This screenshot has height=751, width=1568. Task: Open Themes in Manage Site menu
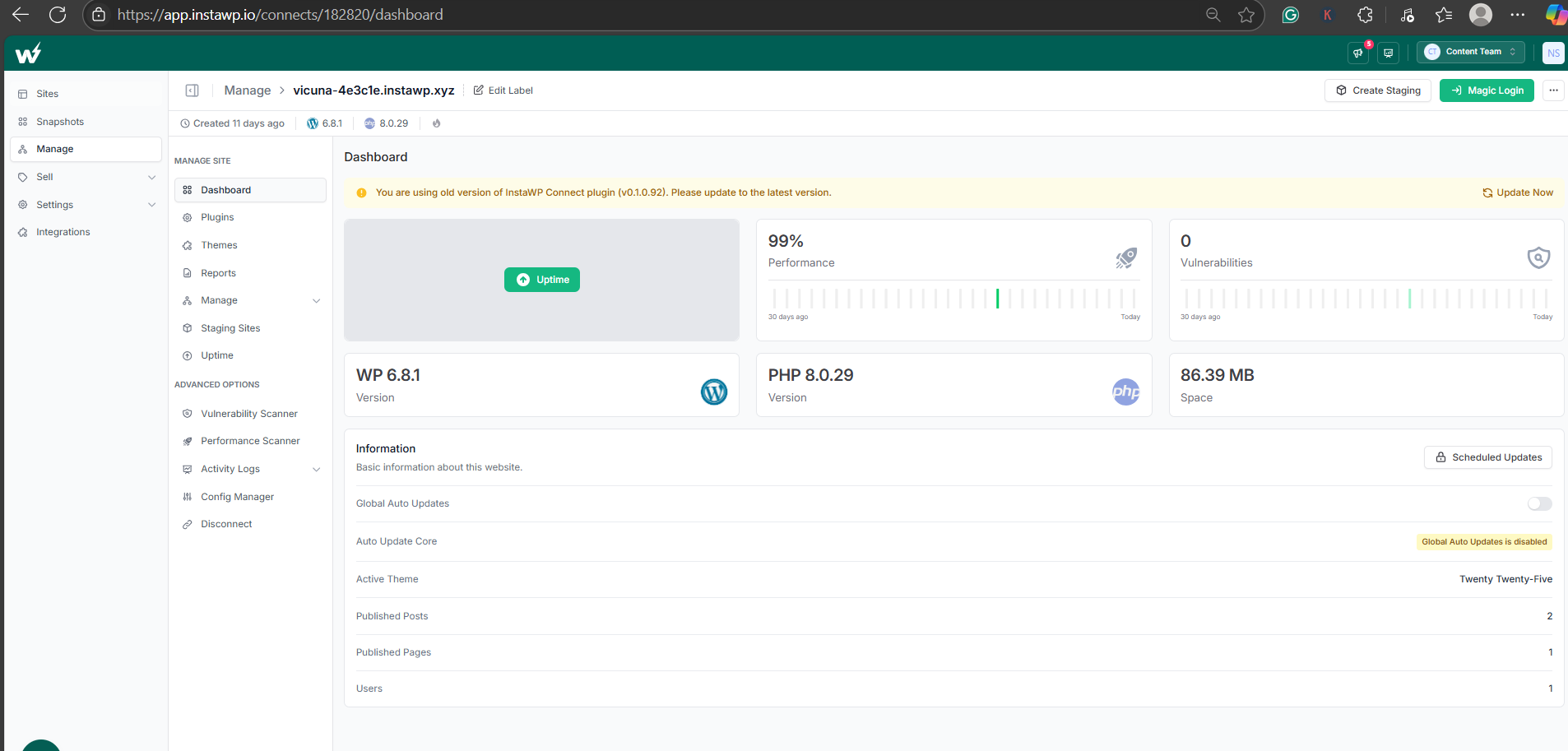250,245
